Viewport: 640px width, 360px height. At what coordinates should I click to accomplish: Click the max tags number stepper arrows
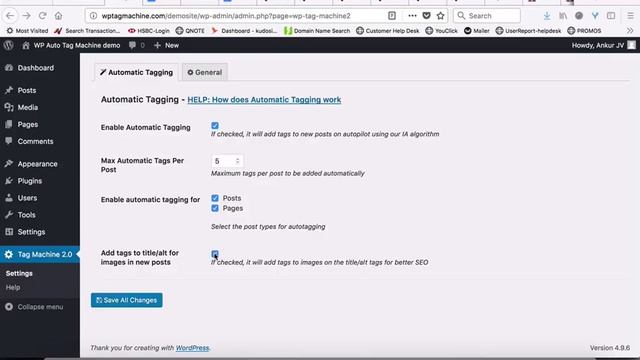(x=237, y=161)
